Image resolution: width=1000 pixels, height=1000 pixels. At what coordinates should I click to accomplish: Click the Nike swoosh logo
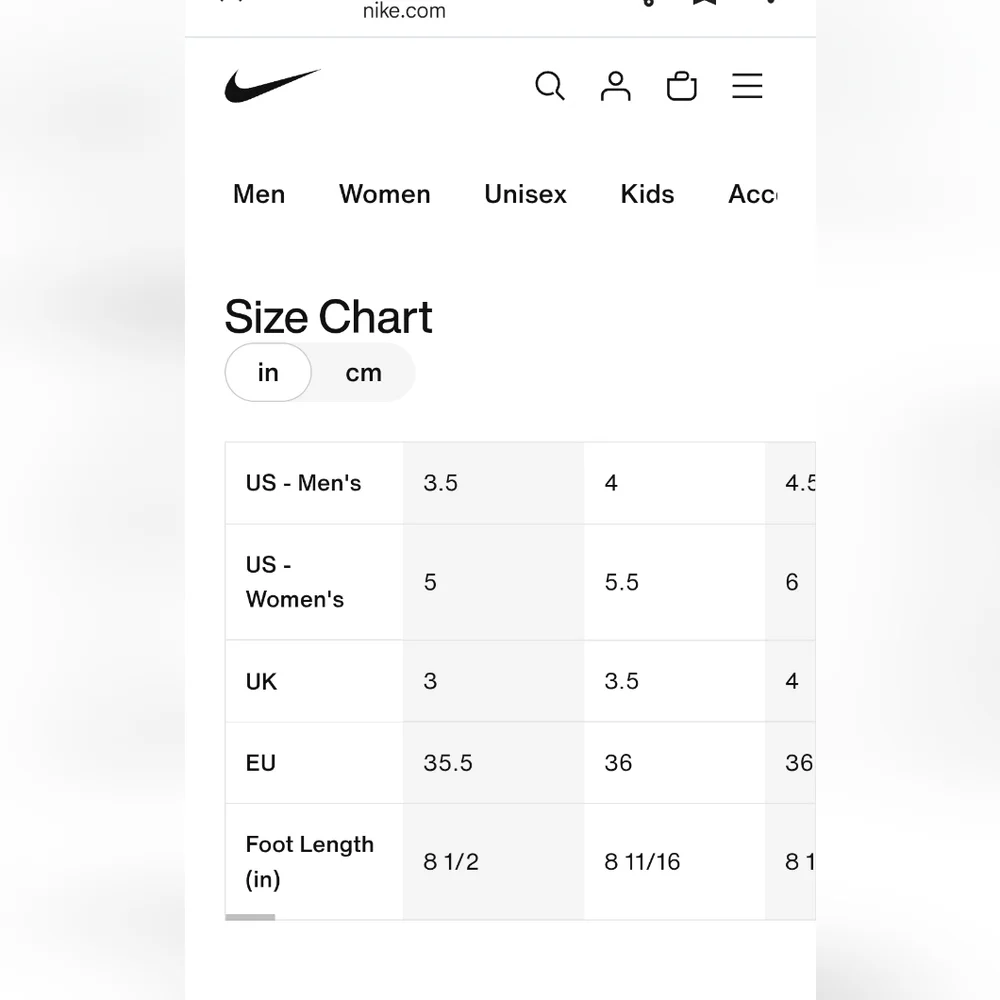click(272, 85)
